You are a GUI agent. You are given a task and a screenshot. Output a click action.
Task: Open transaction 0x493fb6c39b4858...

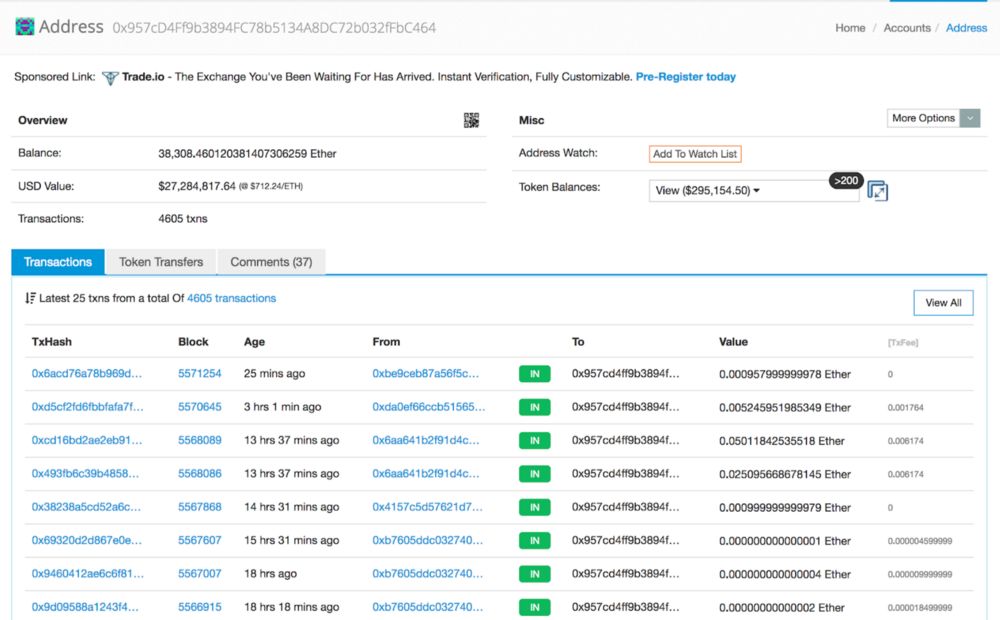85,473
